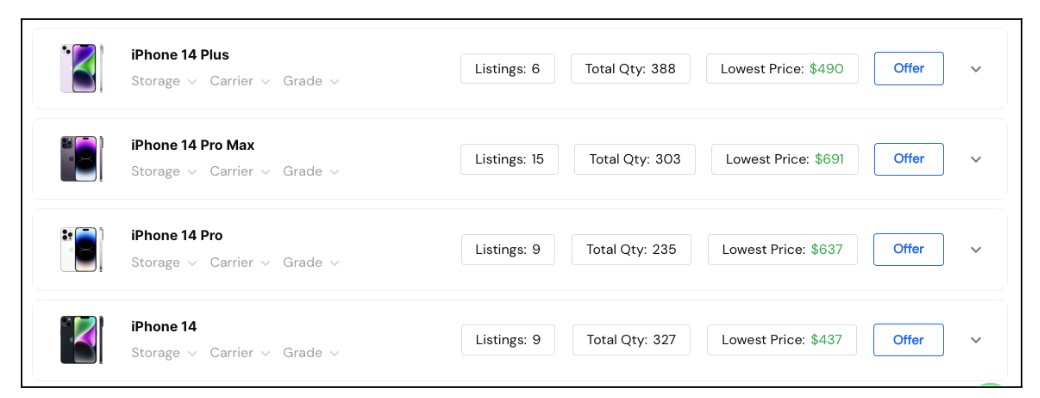Image resolution: width=1040 pixels, height=398 pixels.
Task: Expand the iPhone 14 Plus row chevron
Action: coord(976,69)
